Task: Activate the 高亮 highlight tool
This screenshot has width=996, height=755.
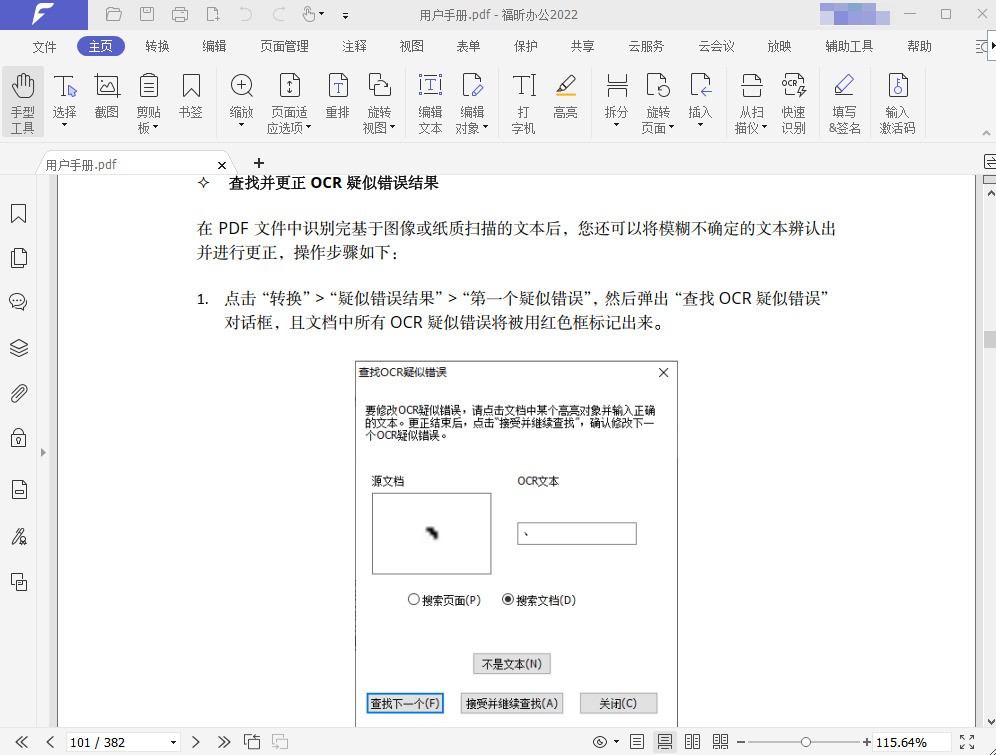Action: (x=566, y=95)
